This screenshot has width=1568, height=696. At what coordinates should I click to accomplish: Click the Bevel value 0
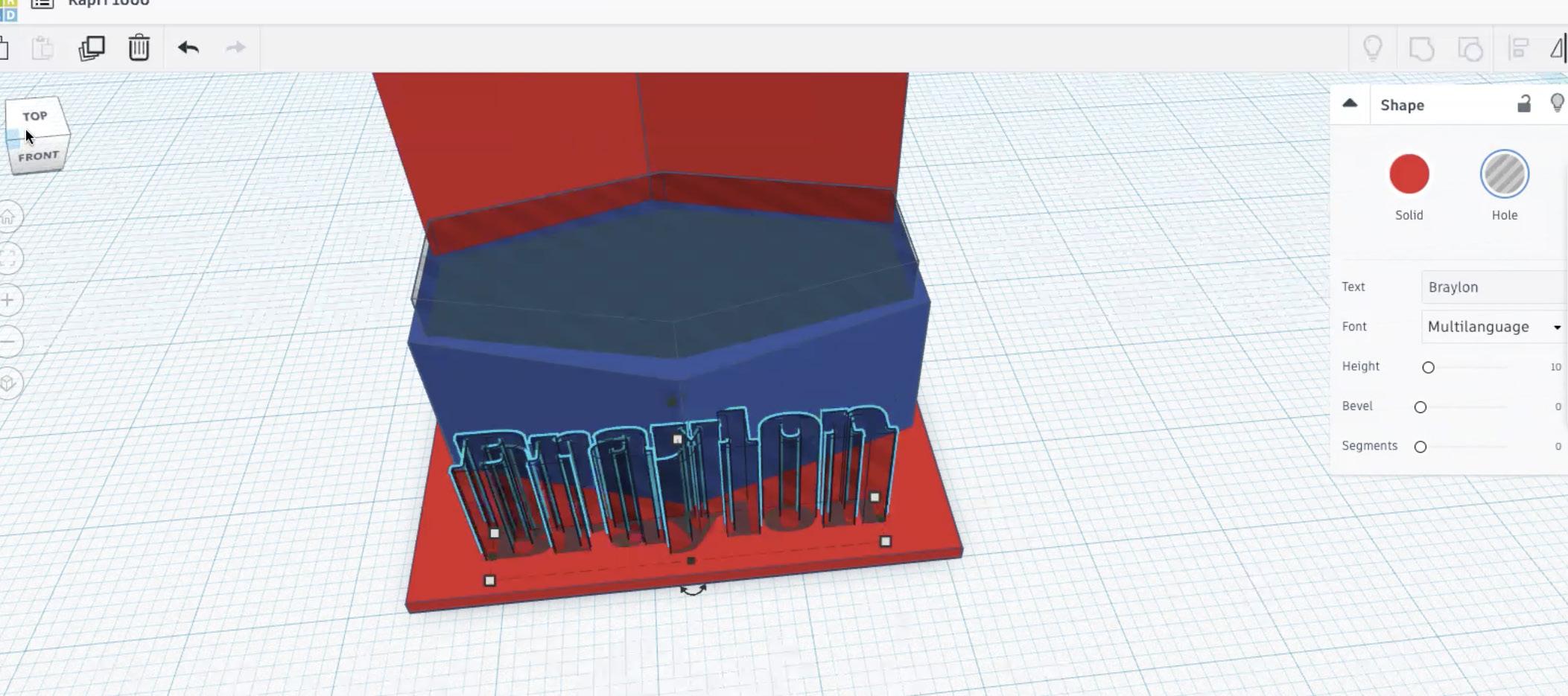(x=1558, y=407)
